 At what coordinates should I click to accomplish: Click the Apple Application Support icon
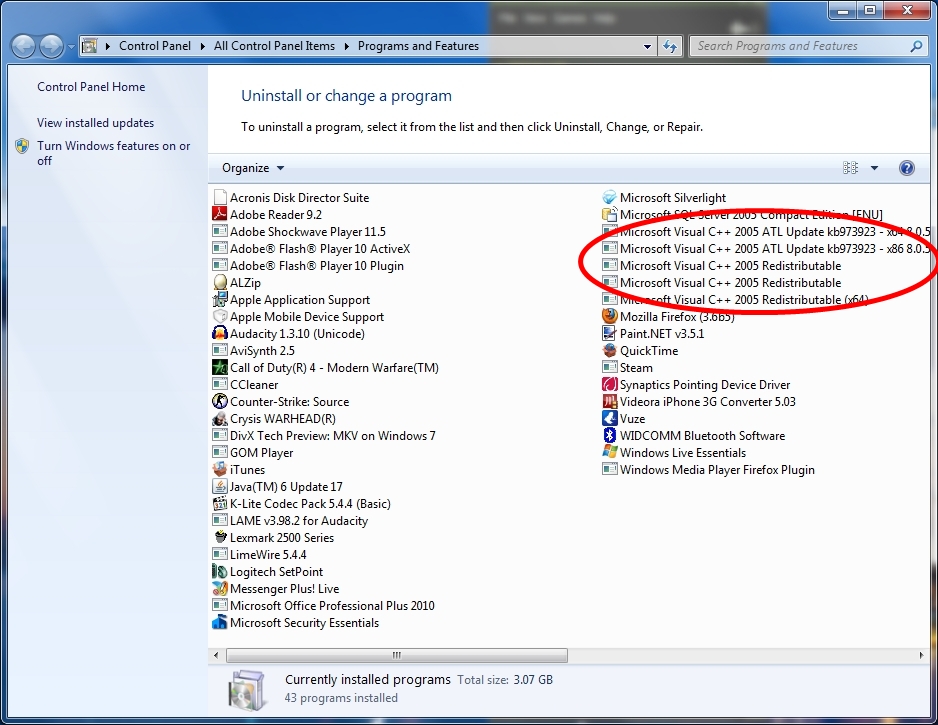pos(220,299)
